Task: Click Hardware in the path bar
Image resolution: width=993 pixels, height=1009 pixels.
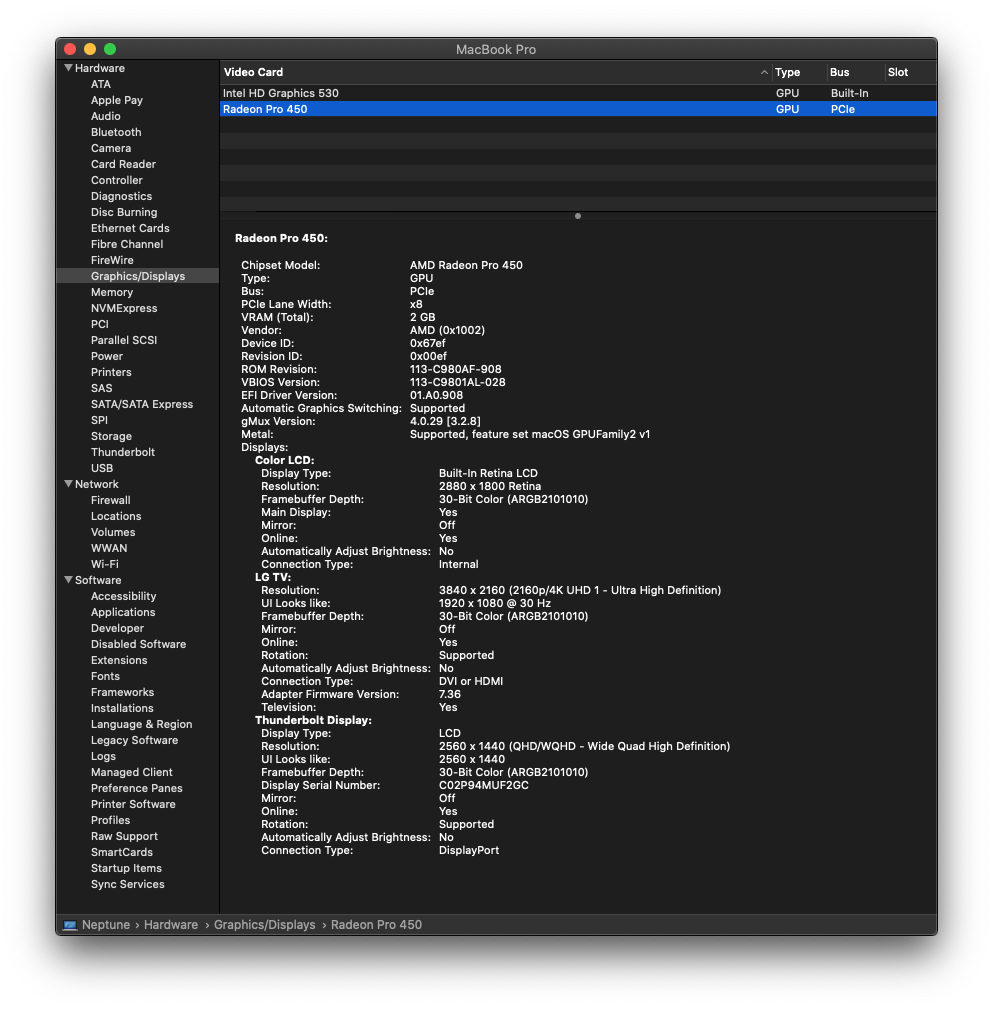Action: coord(171,925)
